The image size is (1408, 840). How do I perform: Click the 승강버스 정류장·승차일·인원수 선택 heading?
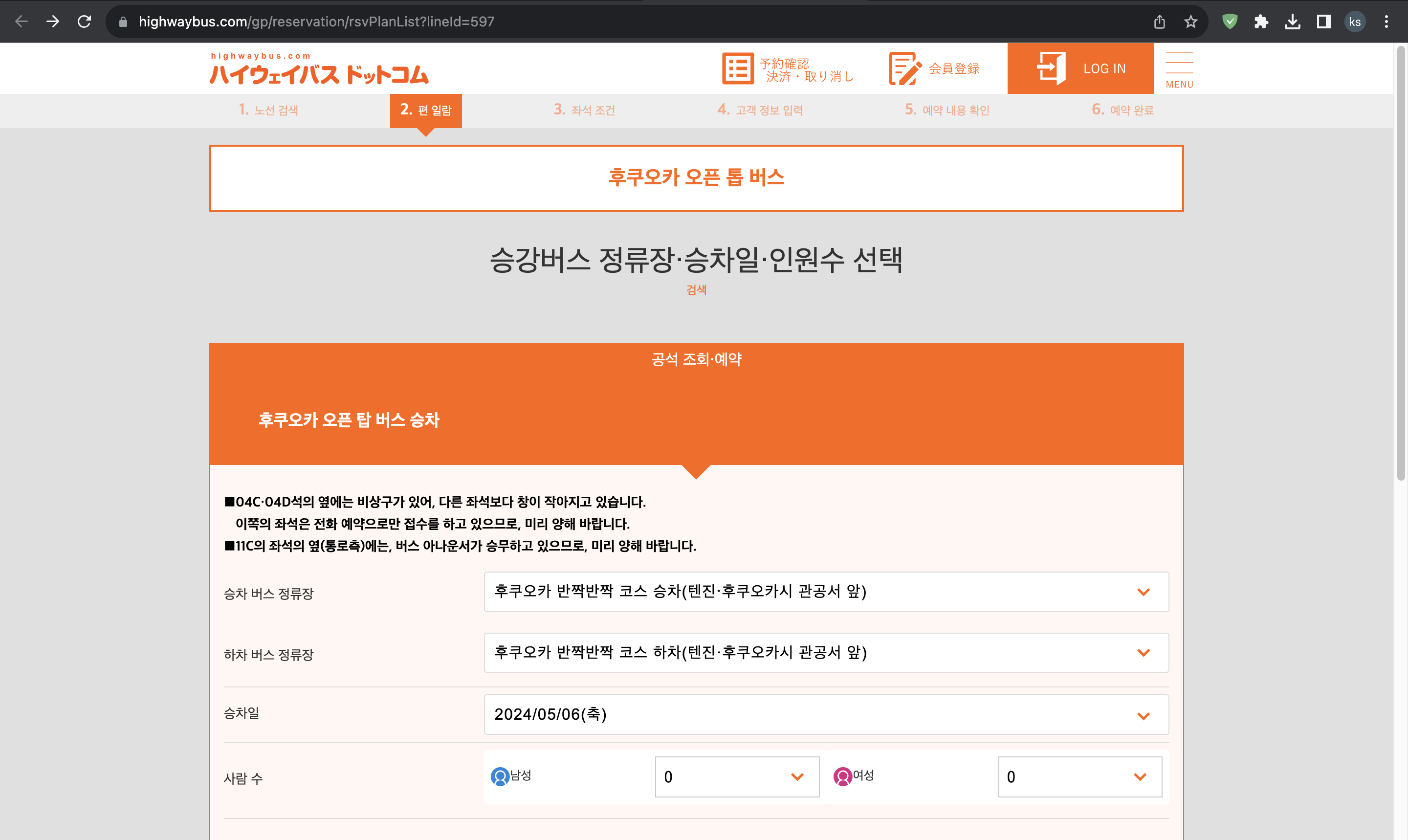point(696,261)
